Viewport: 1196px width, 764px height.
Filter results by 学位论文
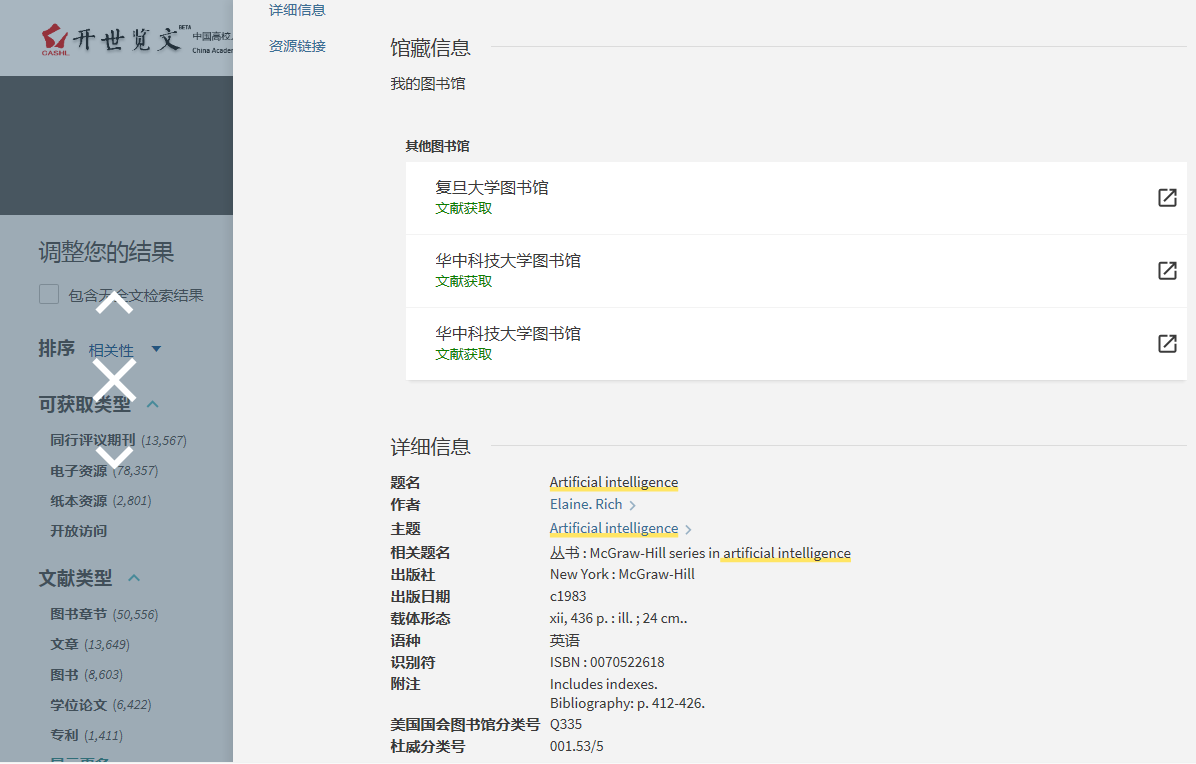coord(78,705)
